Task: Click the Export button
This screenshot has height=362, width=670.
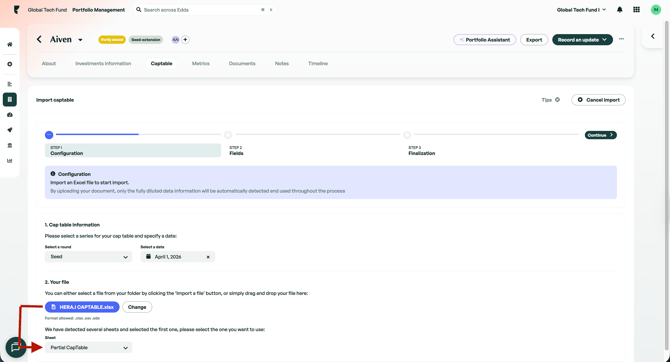Action: tap(534, 40)
